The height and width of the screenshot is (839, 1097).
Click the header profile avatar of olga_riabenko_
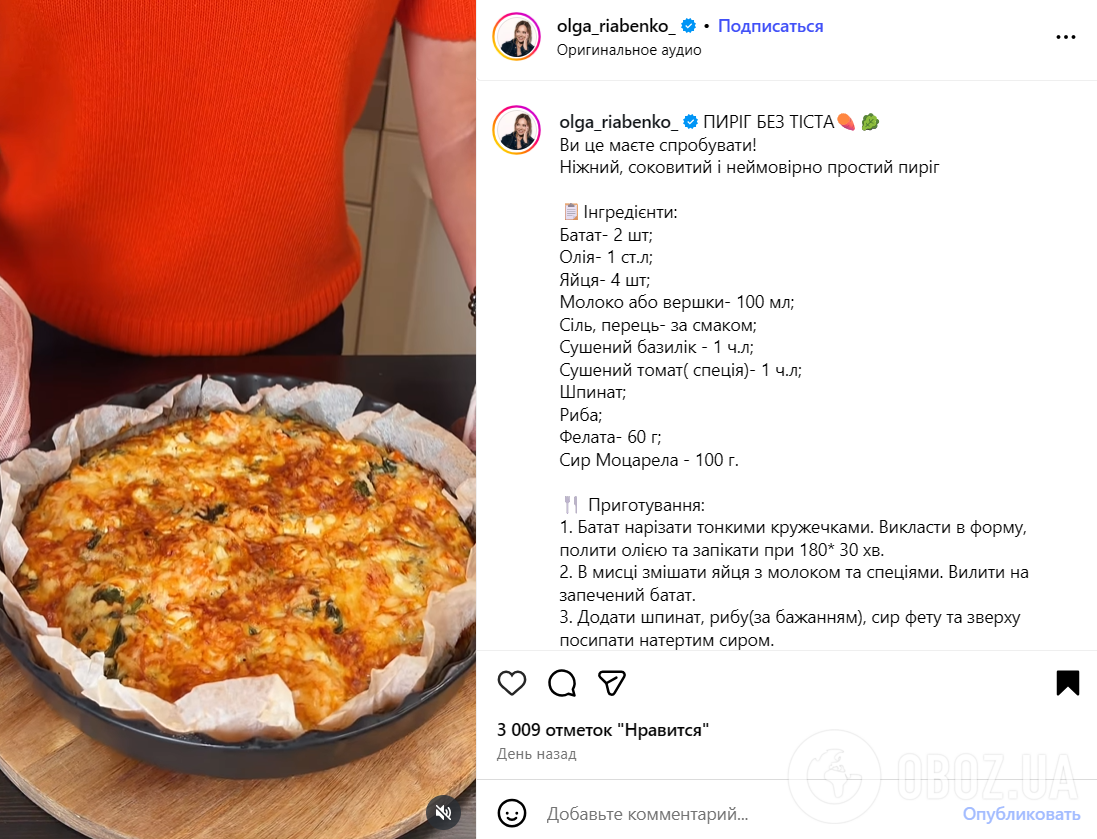point(517,36)
